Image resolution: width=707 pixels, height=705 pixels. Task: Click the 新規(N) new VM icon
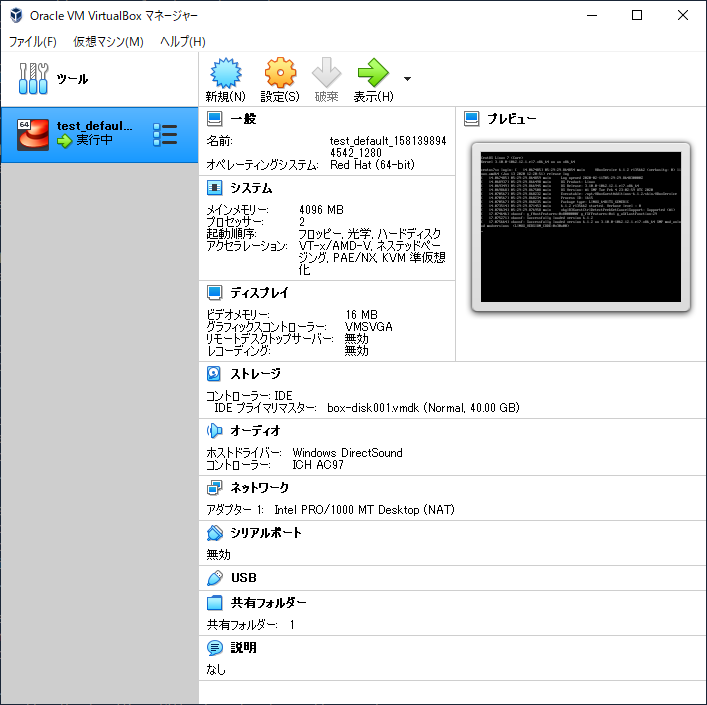225,73
